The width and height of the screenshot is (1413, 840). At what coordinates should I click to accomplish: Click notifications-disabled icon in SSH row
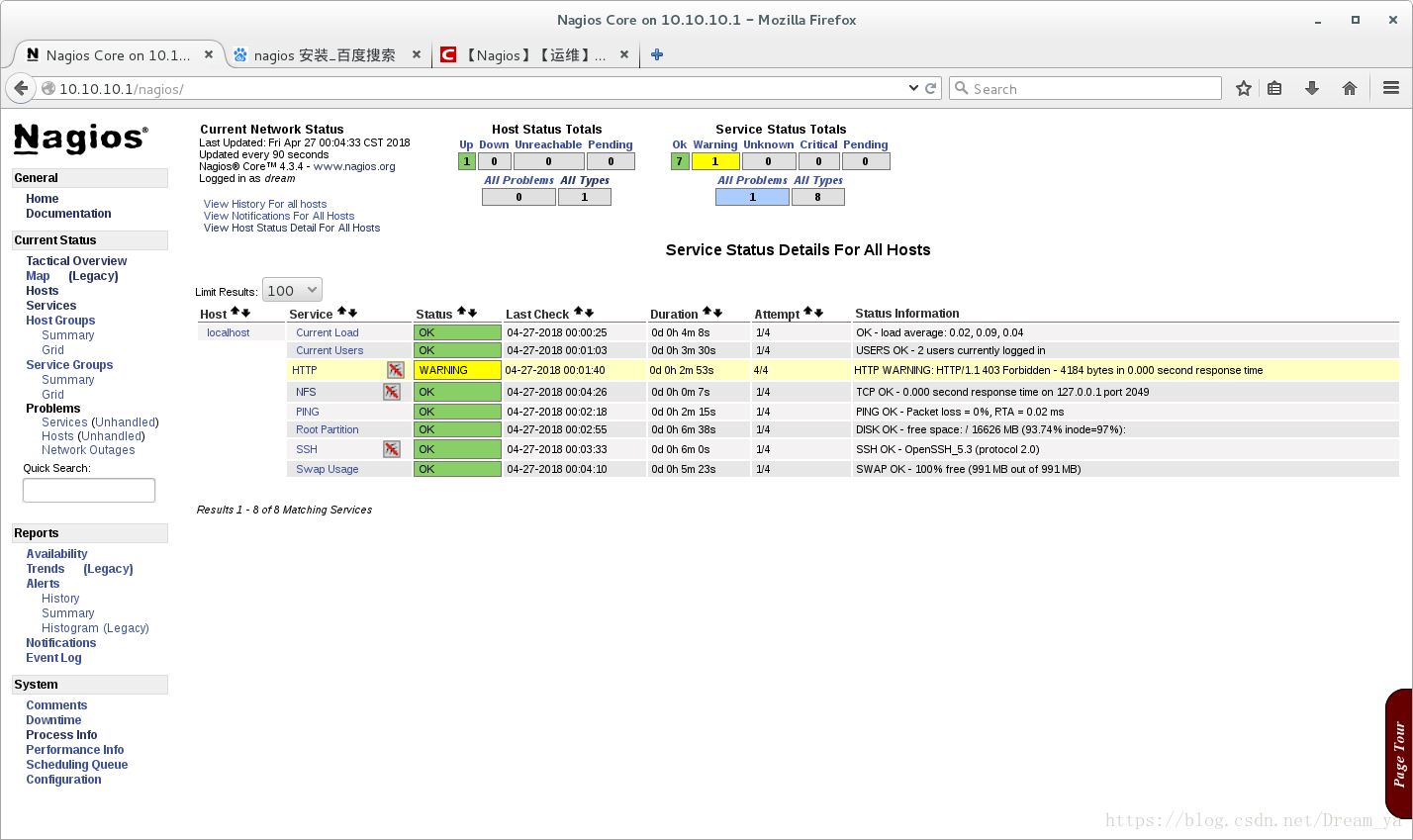click(x=392, y=449)
